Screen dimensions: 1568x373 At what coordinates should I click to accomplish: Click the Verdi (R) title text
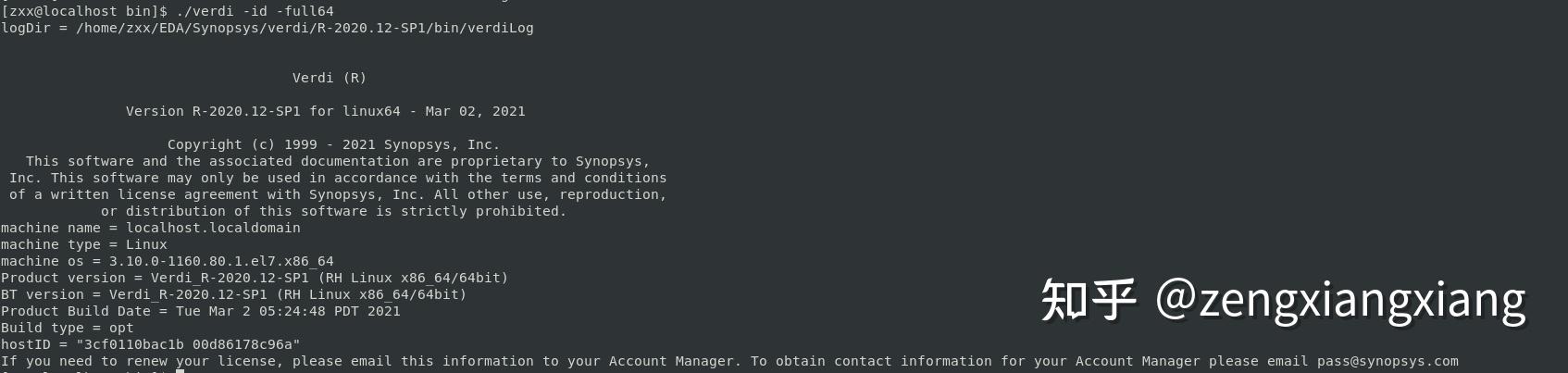329,78
